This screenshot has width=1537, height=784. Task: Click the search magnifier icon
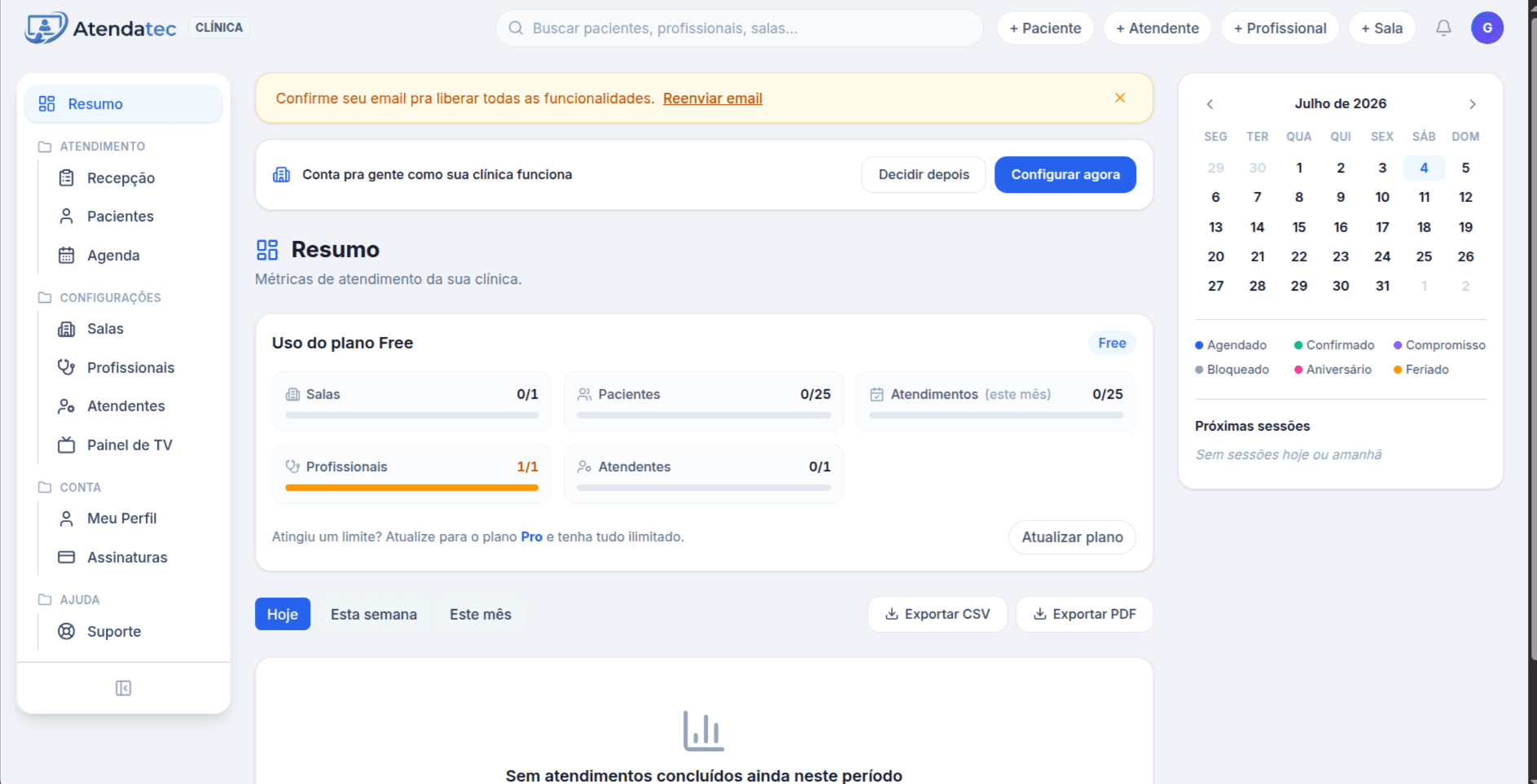(516, 28)
